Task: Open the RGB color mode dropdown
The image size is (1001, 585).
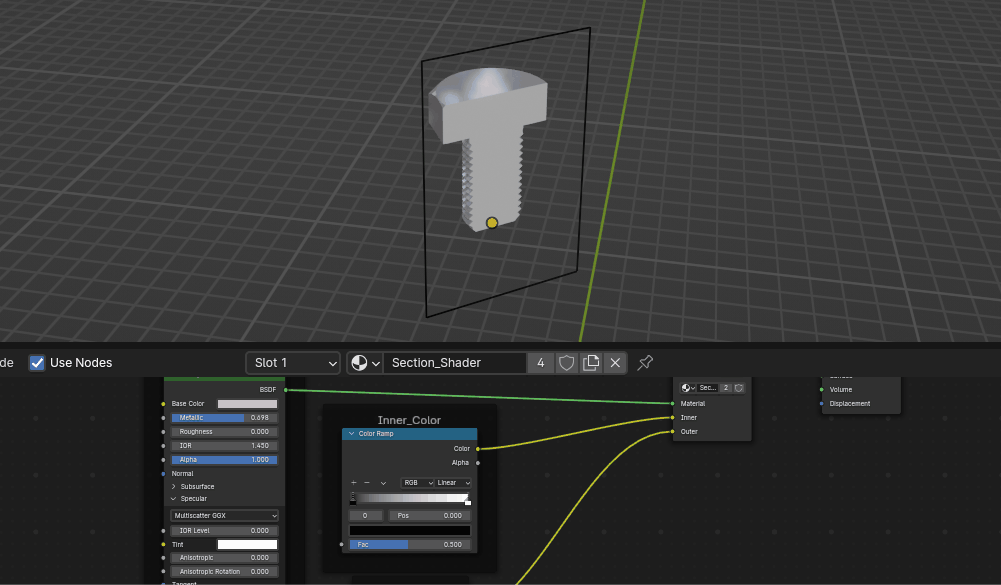Action: (x=418, y=483)
